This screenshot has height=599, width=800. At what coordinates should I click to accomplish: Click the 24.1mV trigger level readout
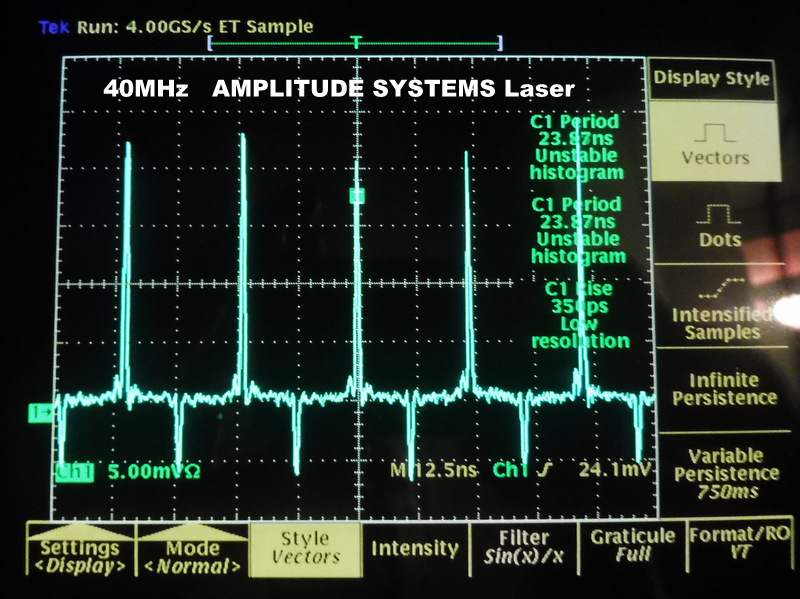click(x=607, y=469)
